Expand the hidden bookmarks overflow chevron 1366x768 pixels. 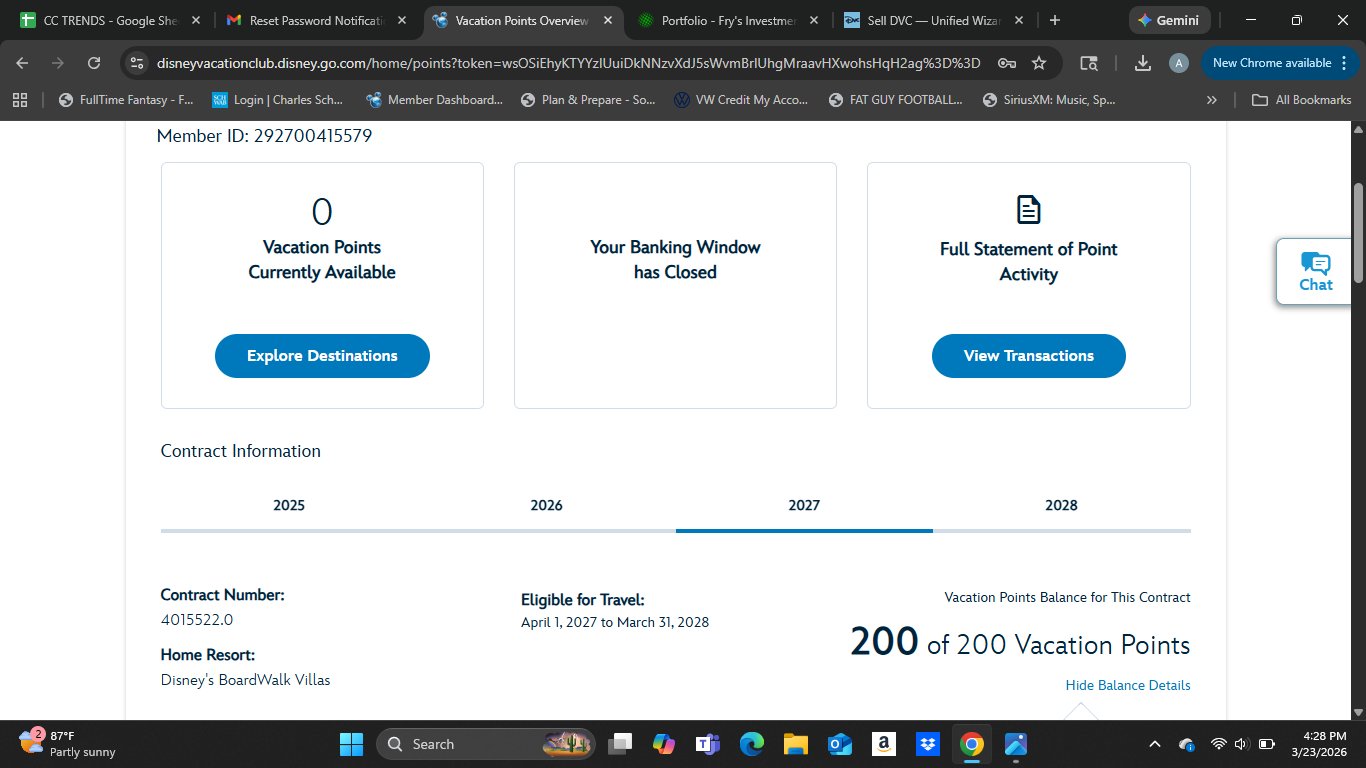(x=1212, y=100)
